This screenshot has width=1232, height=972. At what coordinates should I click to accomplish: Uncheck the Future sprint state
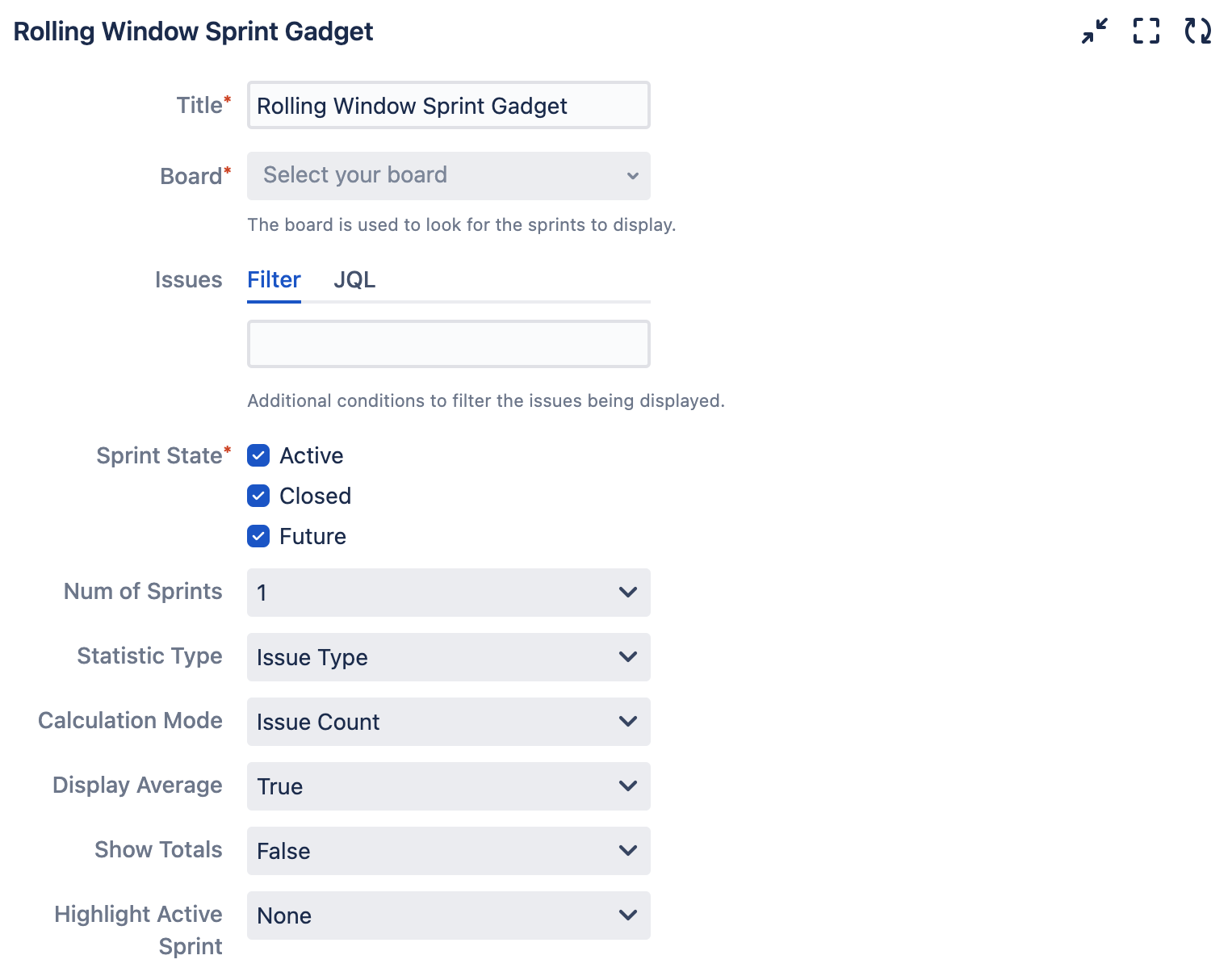coord(258,536)
